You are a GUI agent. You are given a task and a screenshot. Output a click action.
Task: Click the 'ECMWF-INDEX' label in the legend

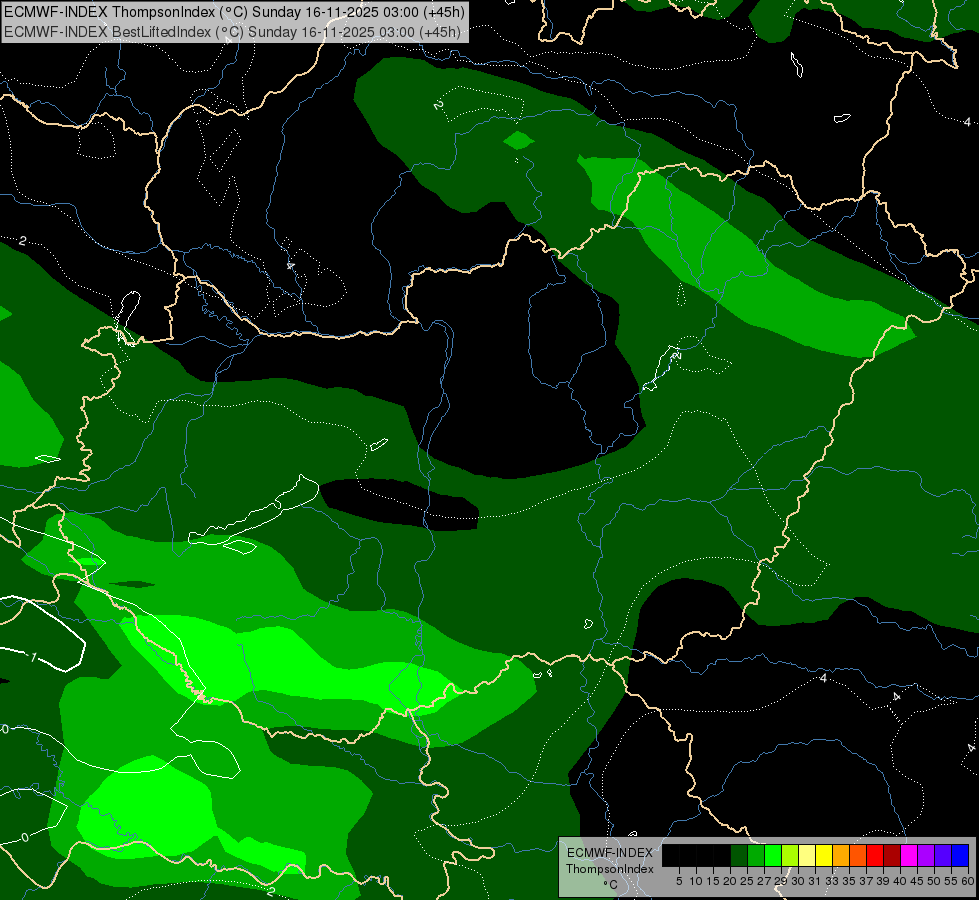610,853
